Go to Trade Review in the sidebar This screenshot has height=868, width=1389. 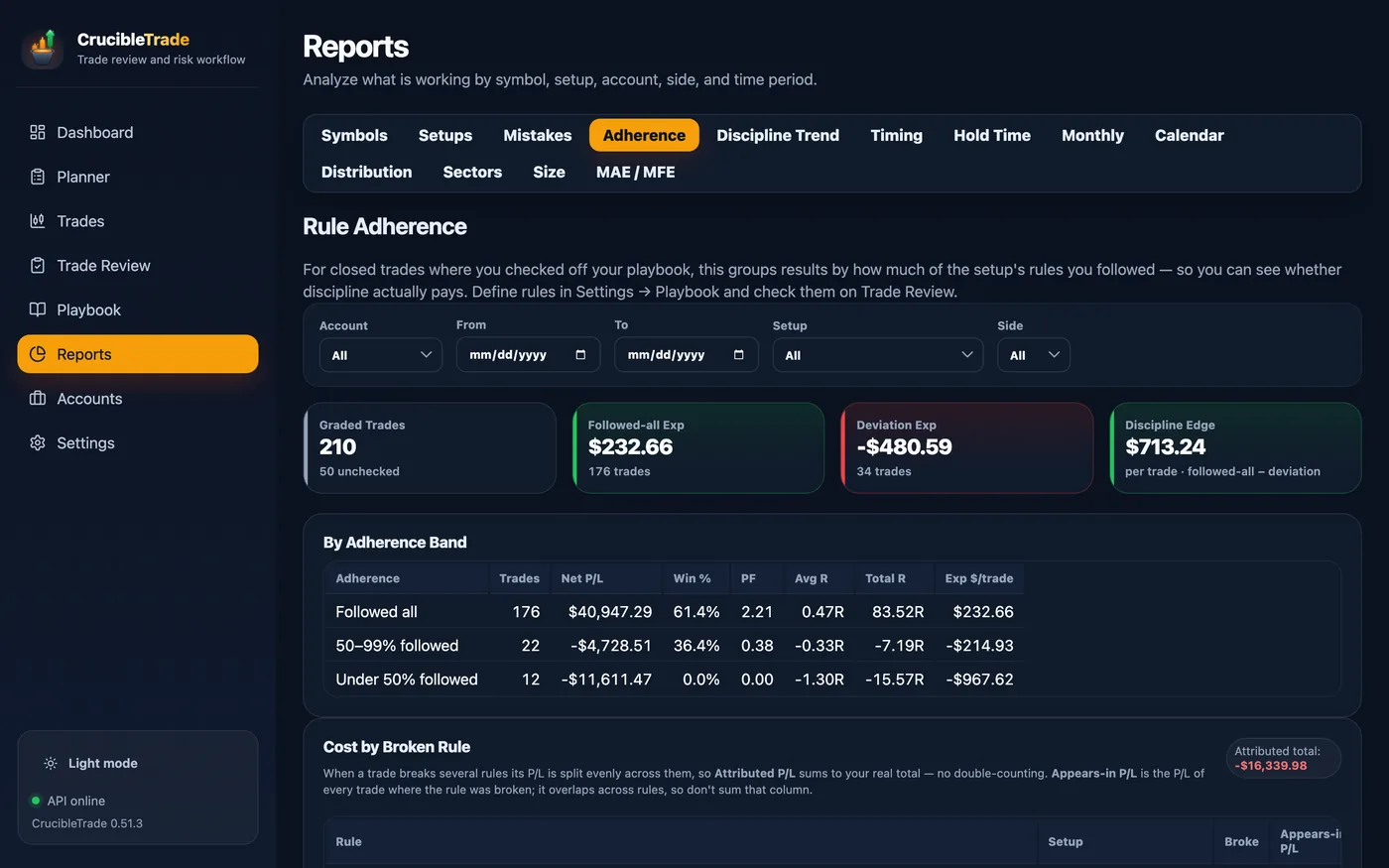(138, 265)
